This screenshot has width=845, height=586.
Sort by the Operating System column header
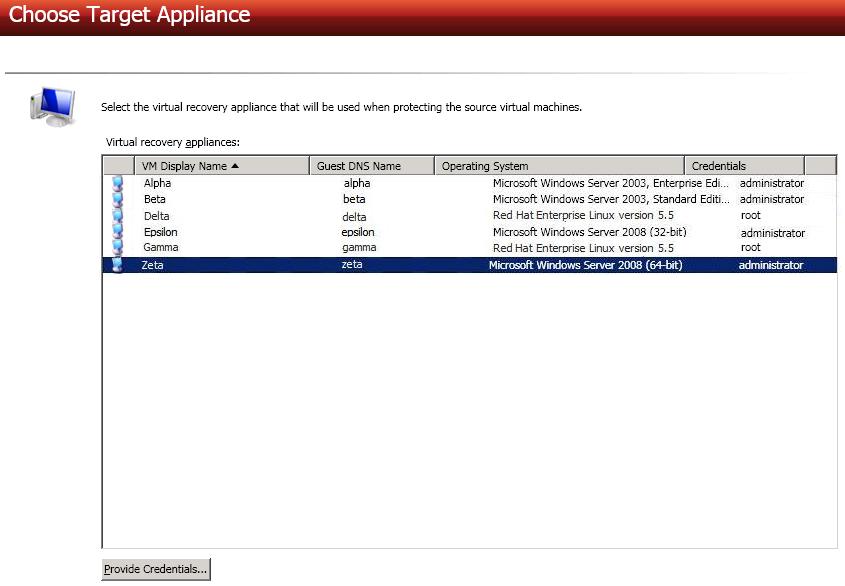coord(559,166)
